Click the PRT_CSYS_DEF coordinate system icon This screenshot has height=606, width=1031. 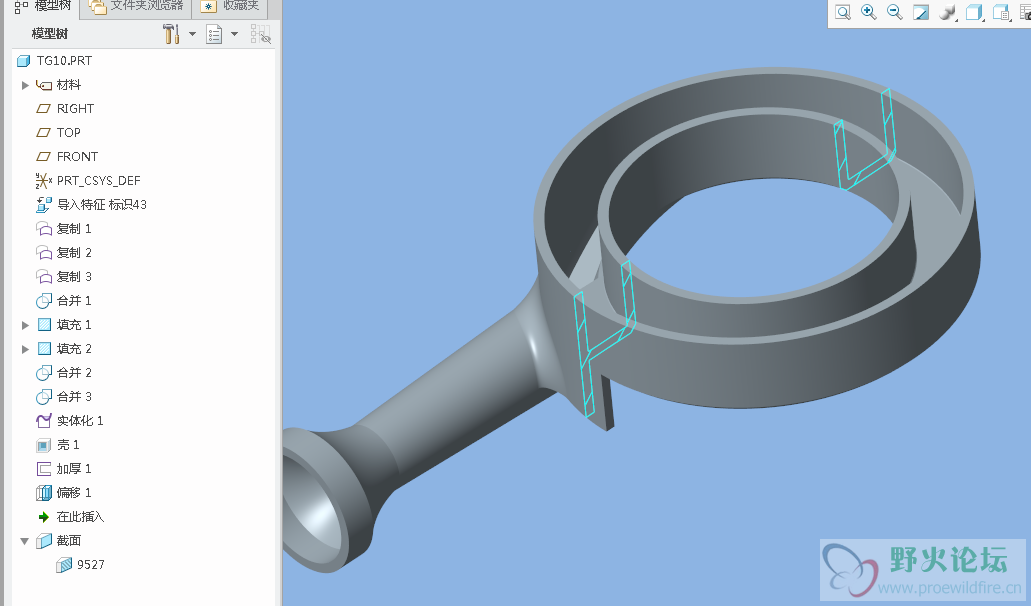point(43,180)
